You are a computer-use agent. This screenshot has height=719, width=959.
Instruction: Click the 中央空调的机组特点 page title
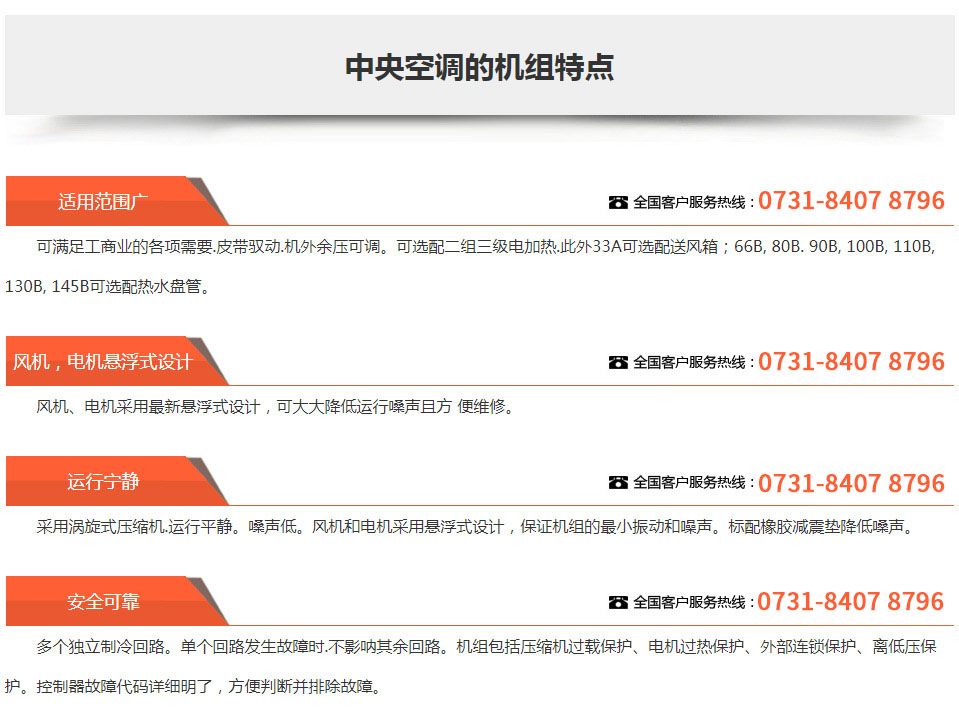(479, 67)
